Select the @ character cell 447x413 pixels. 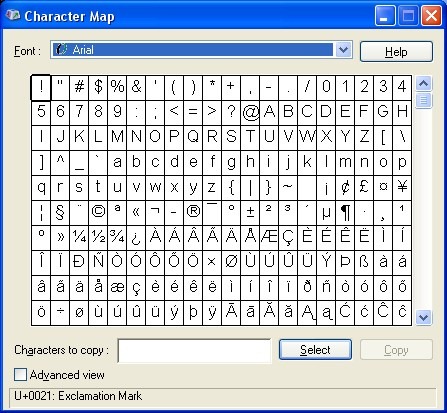pos(250,112)
